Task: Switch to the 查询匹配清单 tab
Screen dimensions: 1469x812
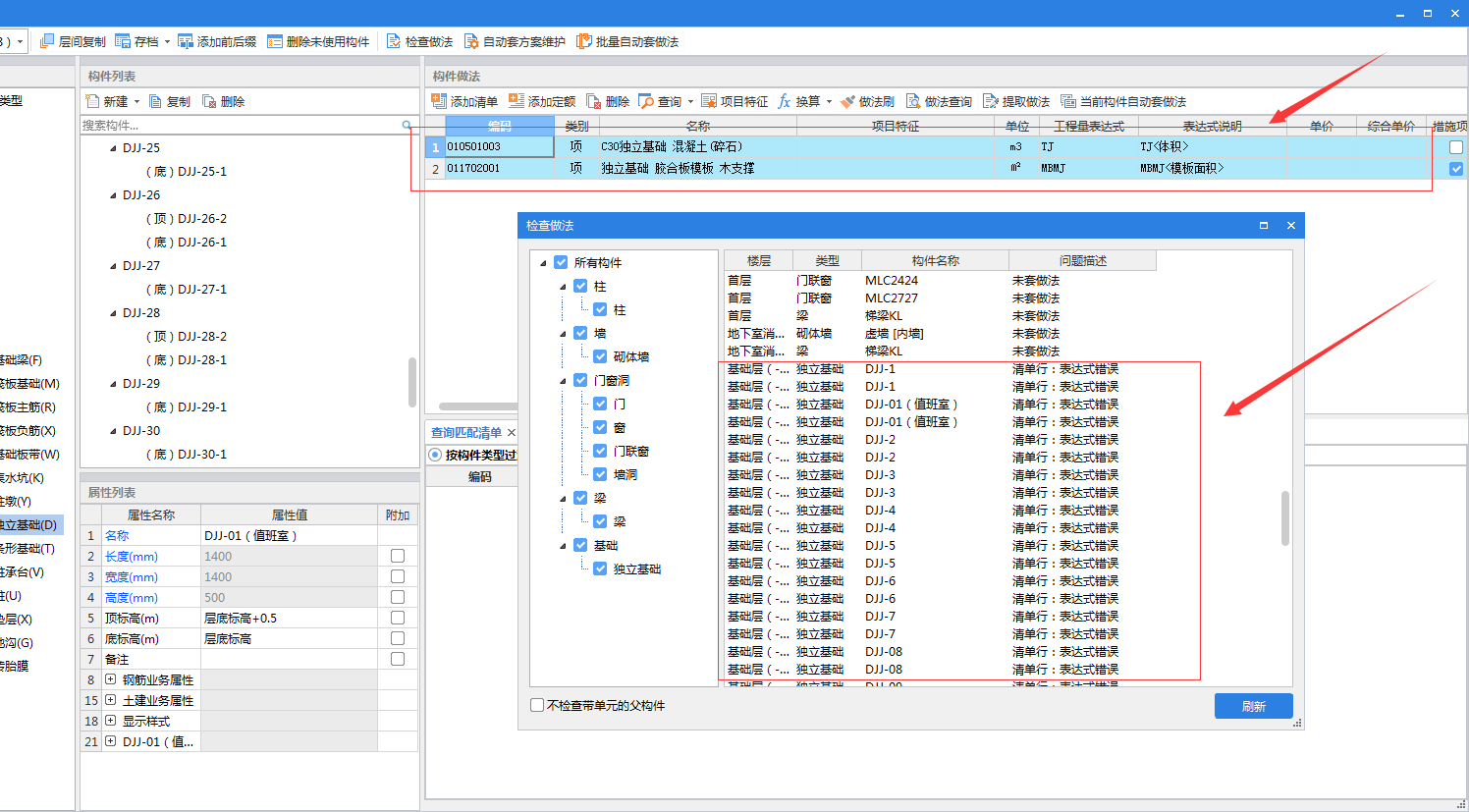Action: (x=466, y=432)
